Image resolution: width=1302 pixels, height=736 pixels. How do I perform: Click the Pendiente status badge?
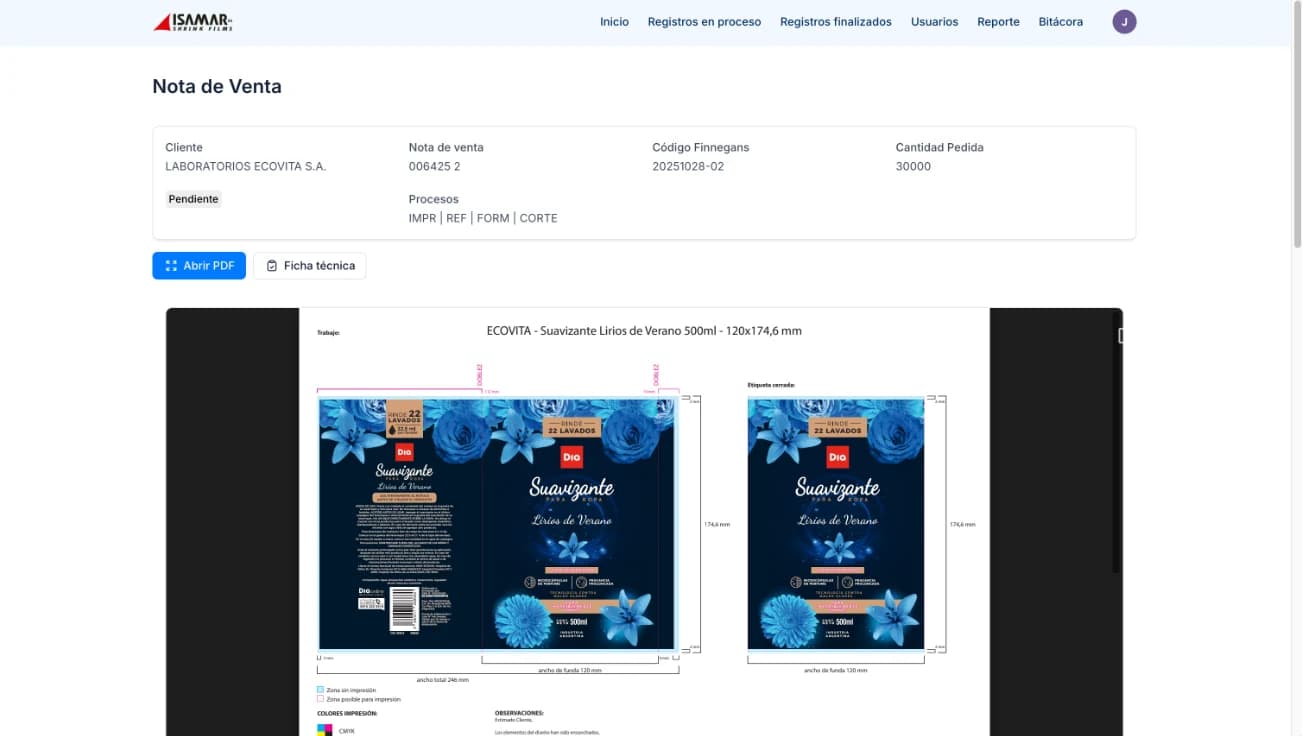click(193, 199)
